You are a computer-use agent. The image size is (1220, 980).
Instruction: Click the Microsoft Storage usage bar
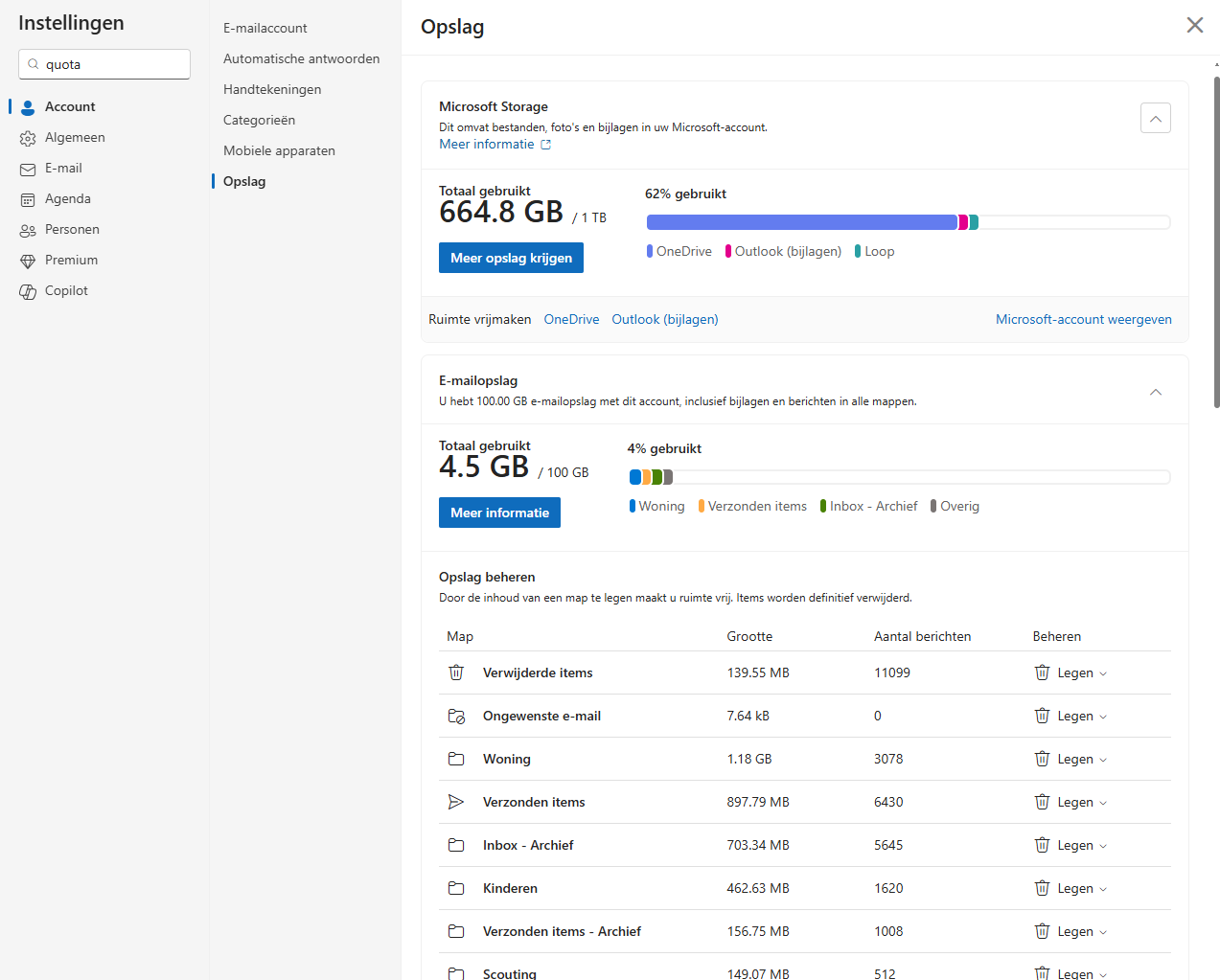point(909,222)
